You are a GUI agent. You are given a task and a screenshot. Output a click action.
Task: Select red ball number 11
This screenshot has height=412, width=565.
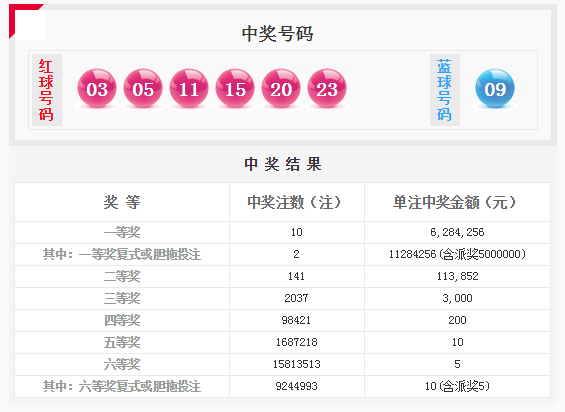click(x=189, y=88)
